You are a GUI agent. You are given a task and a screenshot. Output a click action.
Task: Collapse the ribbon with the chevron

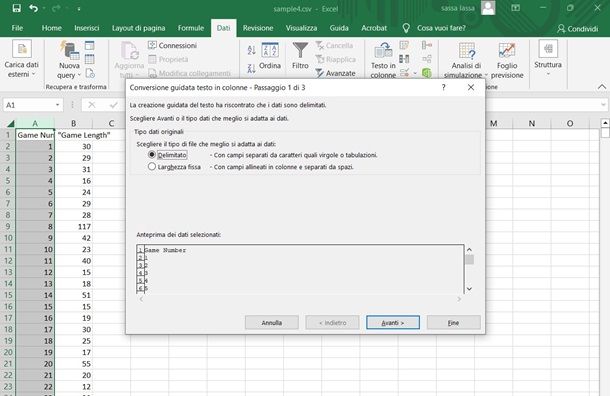pyautogui.click(x=601, y=87)
